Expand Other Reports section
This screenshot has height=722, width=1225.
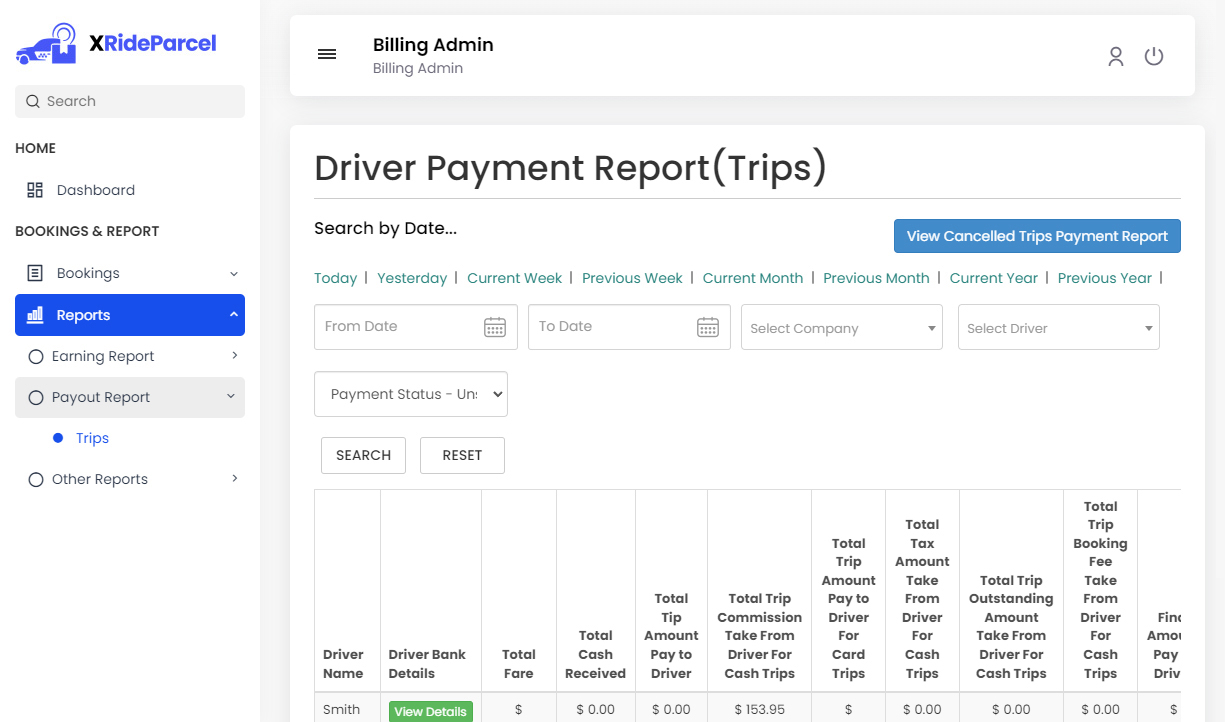[x=234, y=479]
